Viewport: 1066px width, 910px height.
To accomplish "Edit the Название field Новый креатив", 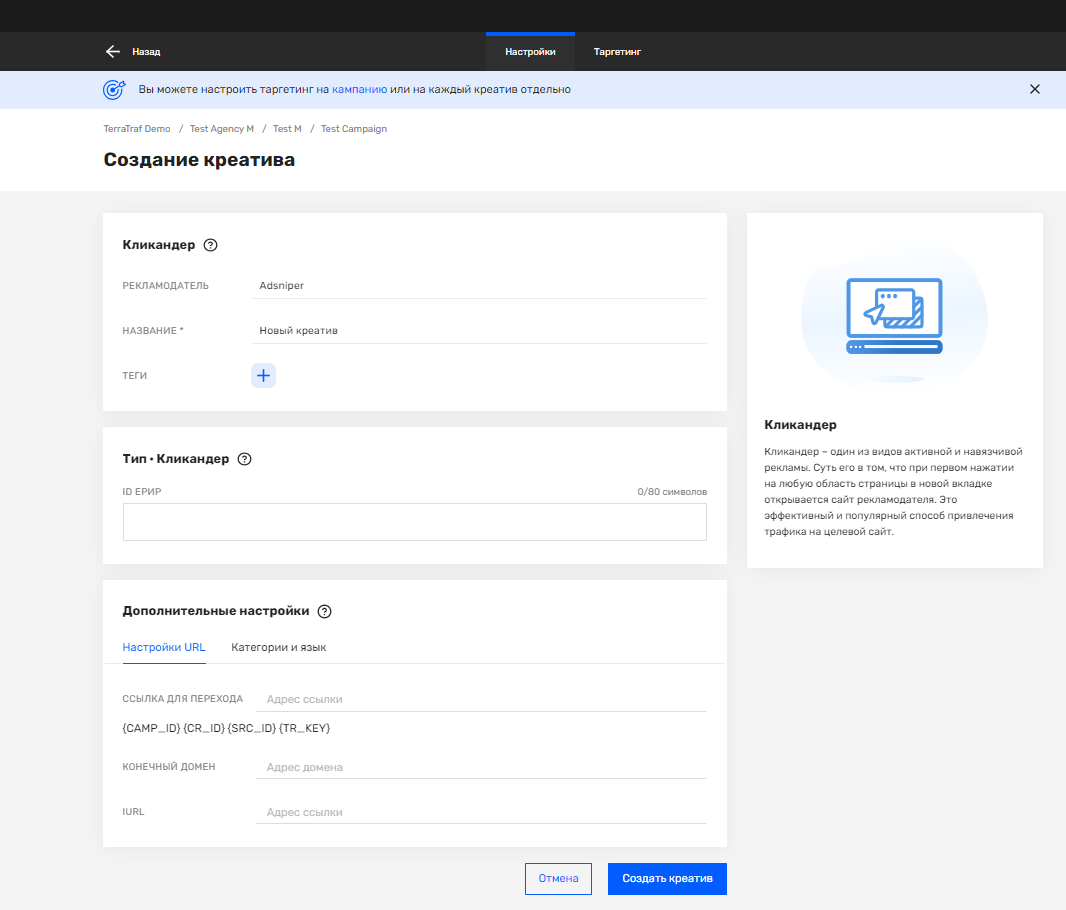I will tap(479, 330).
